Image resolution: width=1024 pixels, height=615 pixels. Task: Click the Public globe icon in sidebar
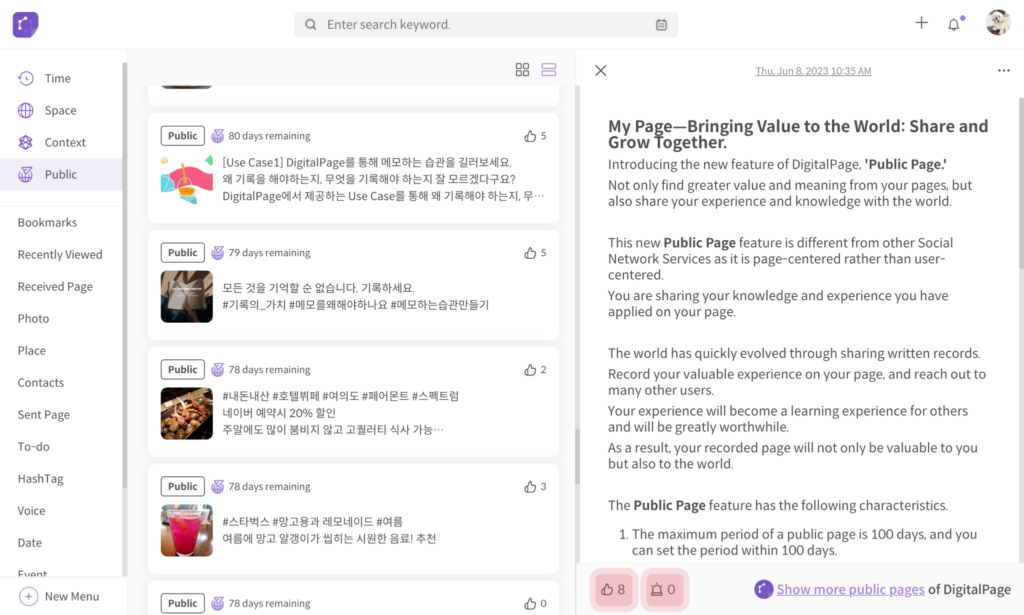pos(25,174)
